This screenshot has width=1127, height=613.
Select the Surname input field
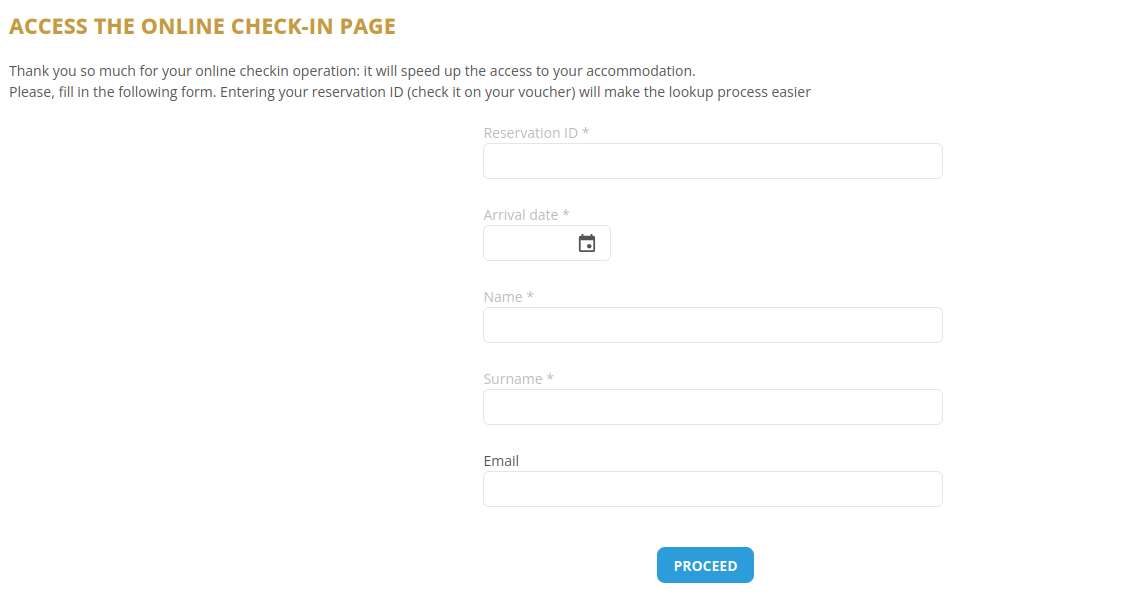712,407
